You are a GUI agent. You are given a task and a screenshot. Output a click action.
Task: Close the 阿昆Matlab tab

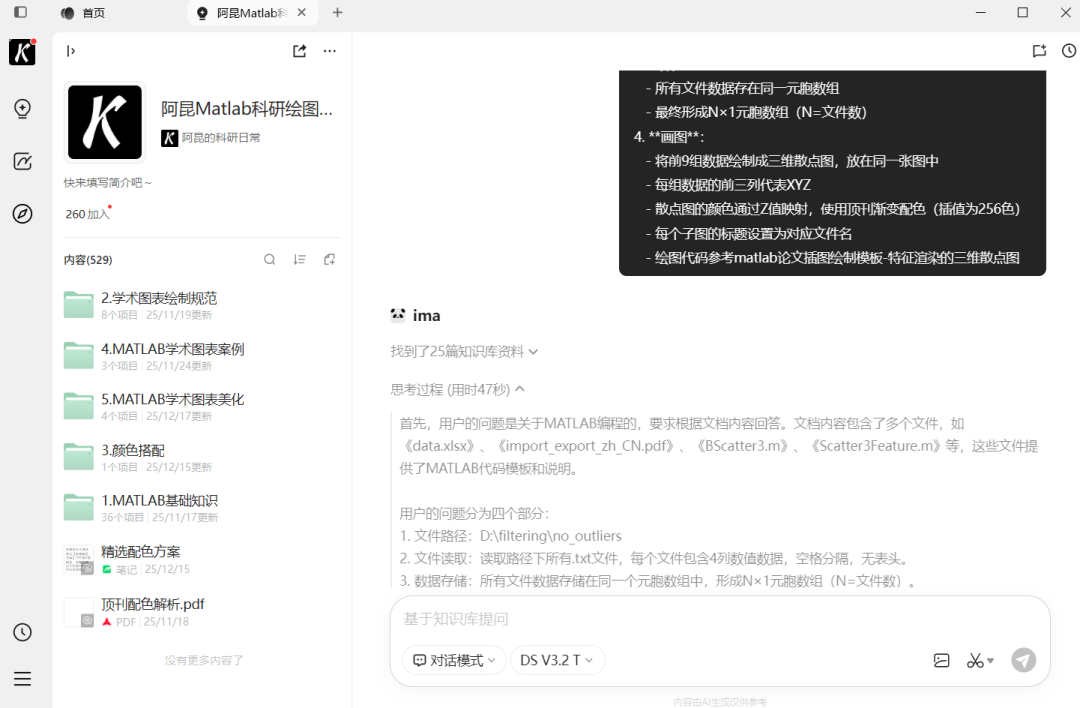coord(302,12)
